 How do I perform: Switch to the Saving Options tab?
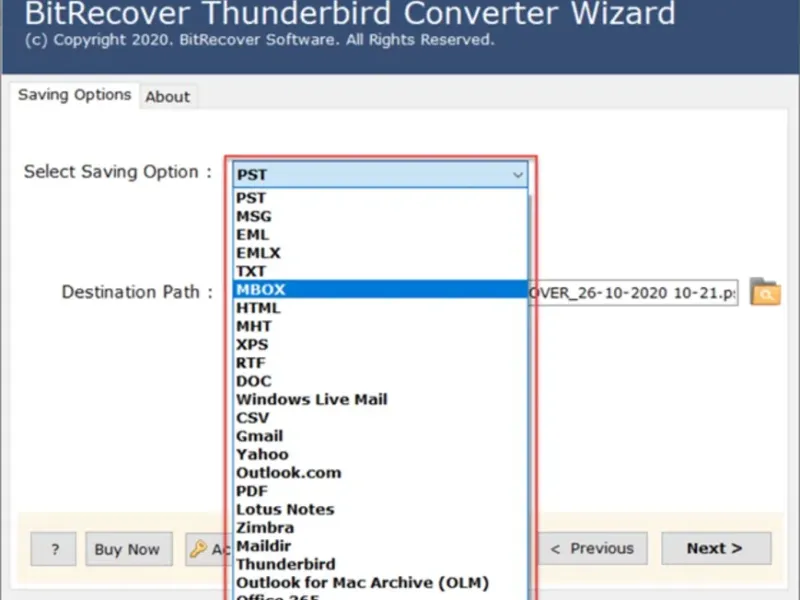pyautogui.click(x=74, y=95)
